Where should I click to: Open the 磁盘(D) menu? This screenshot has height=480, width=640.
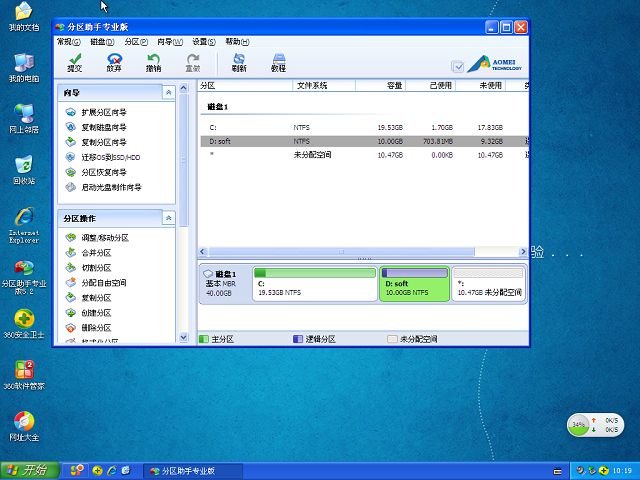(x=102, y=42)
